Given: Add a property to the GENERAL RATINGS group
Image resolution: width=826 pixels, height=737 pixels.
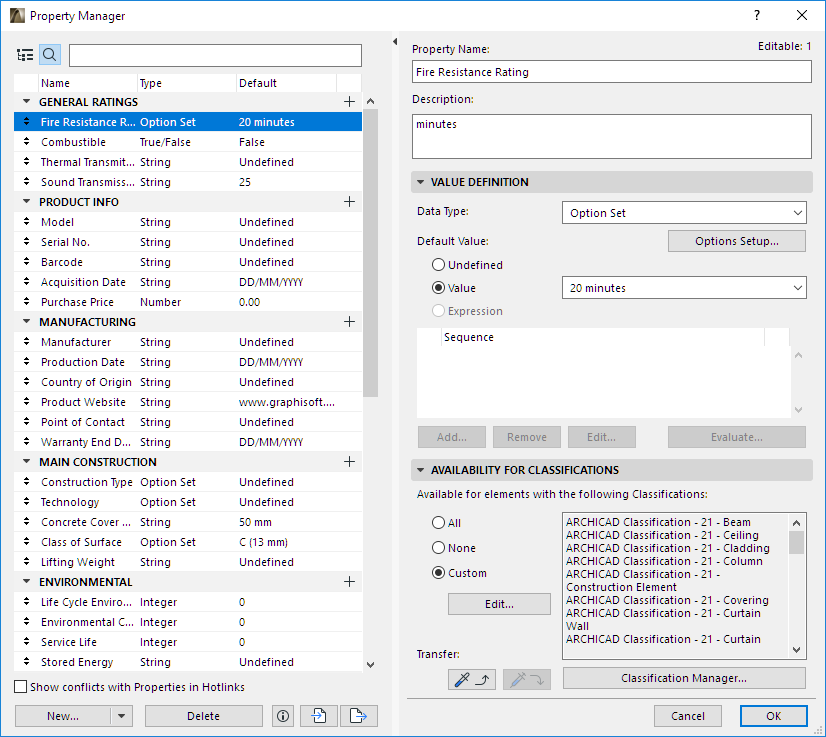Looking at the screenshot, I should pos(349,102).
